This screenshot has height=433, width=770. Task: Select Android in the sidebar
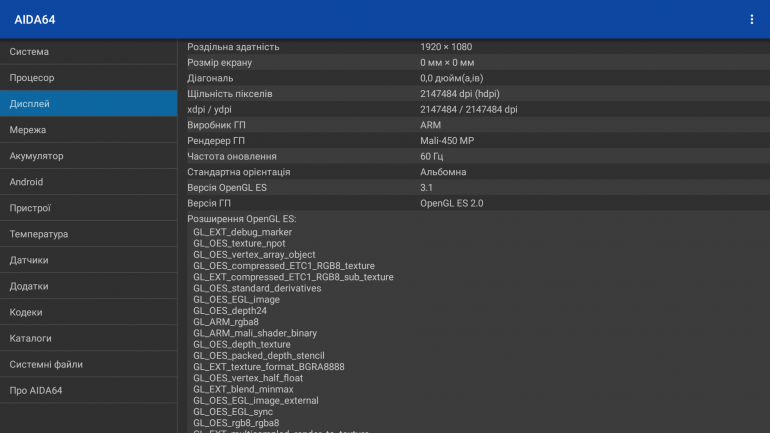[x=88, y=182]
